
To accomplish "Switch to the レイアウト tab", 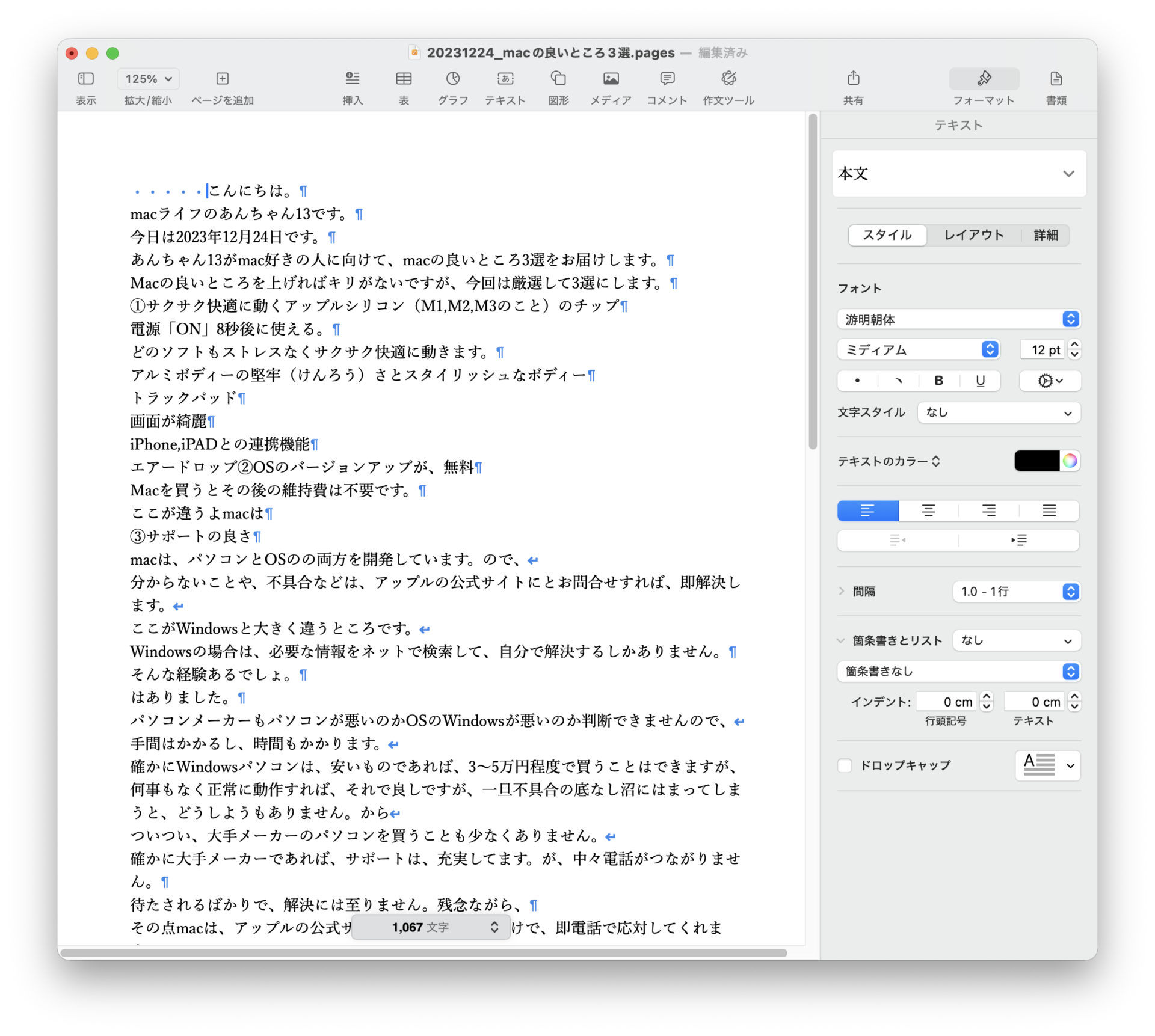I will (973, 235).
